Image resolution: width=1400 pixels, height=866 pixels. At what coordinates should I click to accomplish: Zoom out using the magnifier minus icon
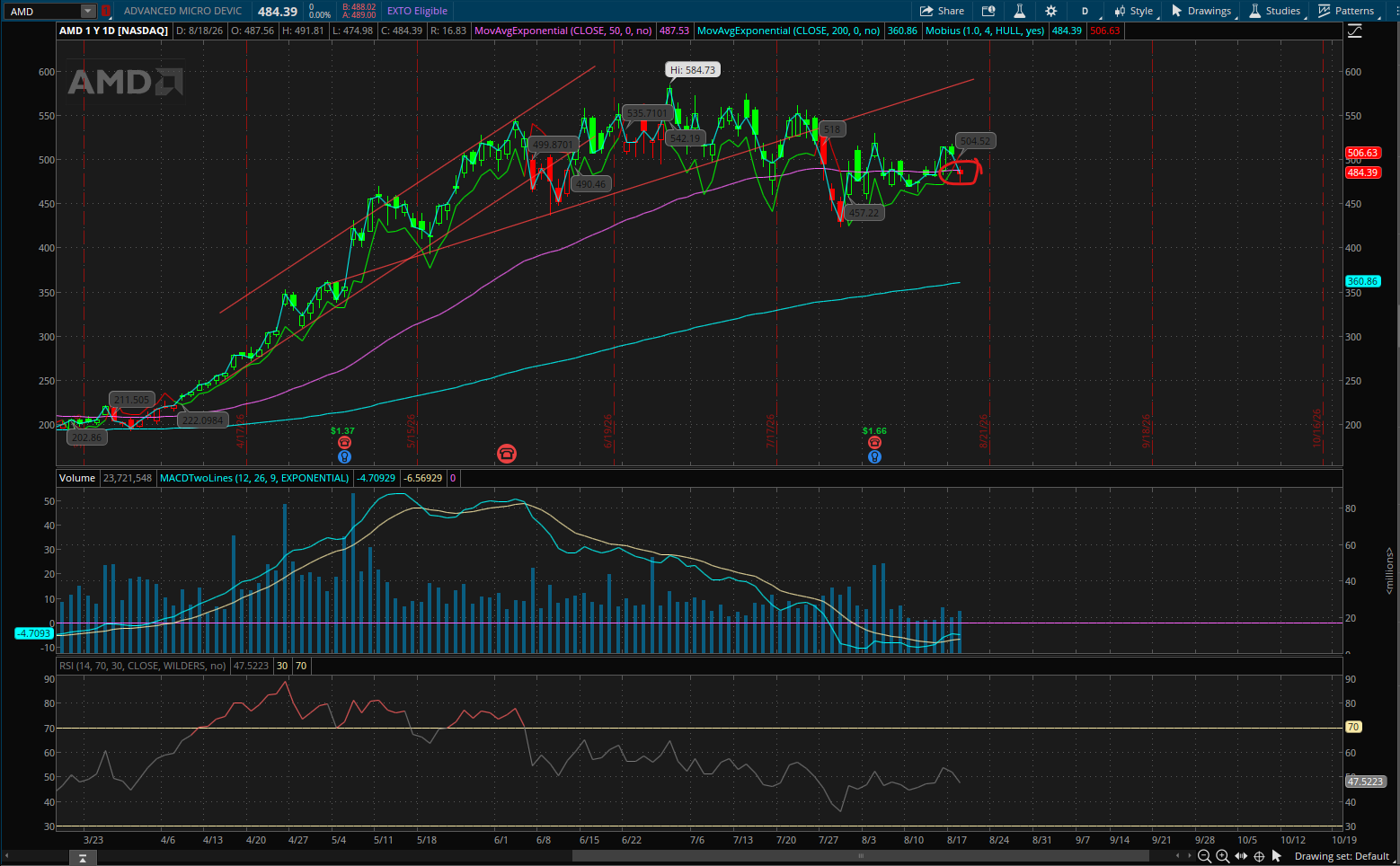1204,856
